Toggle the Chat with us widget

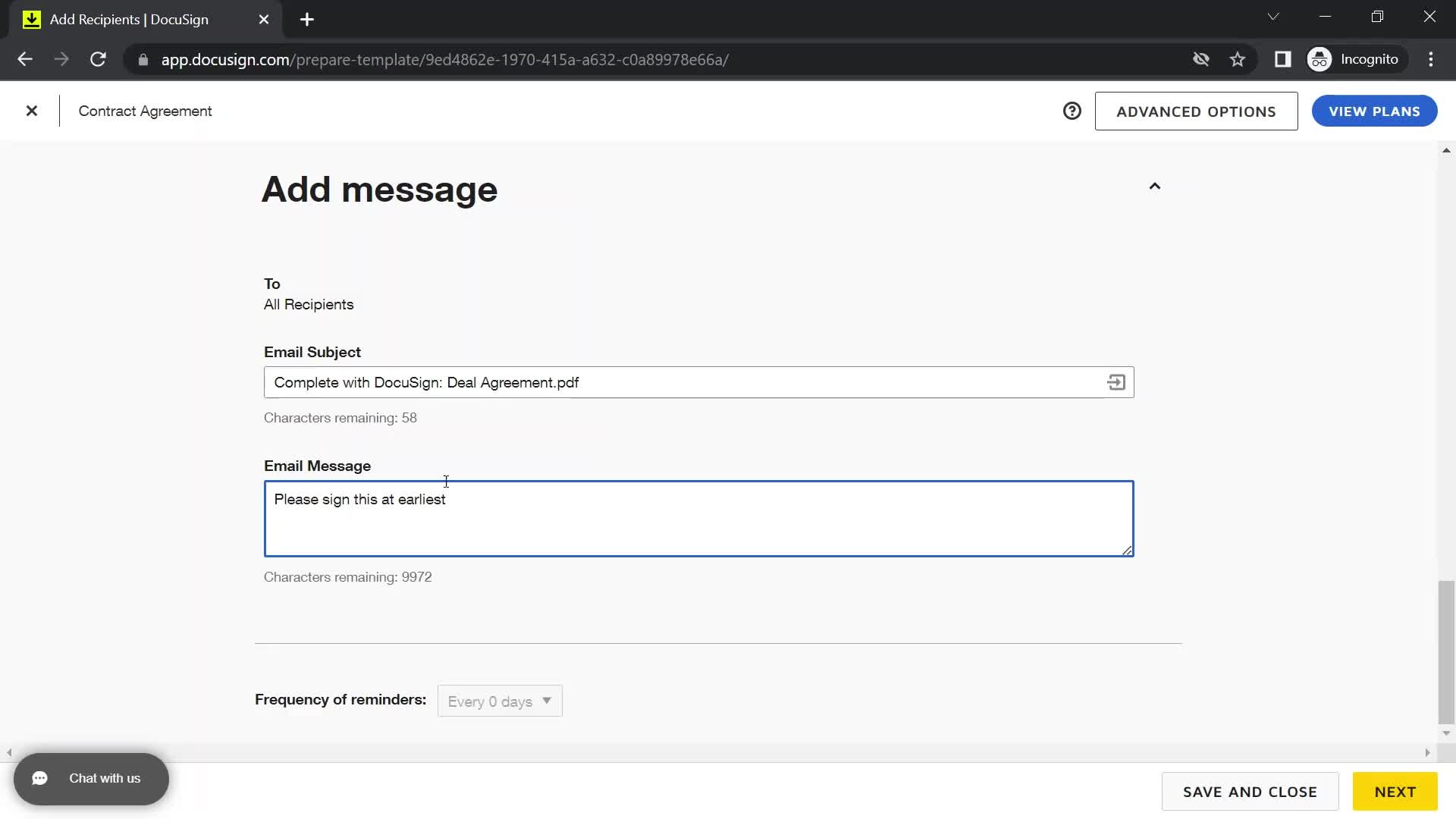tap(92, 778)
